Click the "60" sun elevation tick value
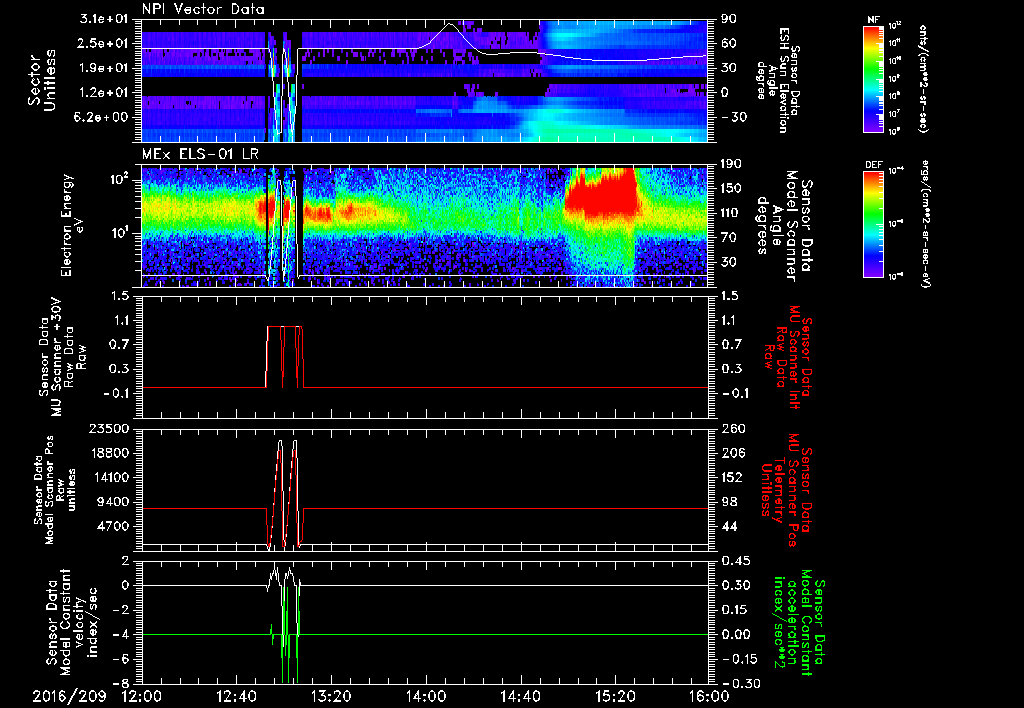 coord(728,43)
